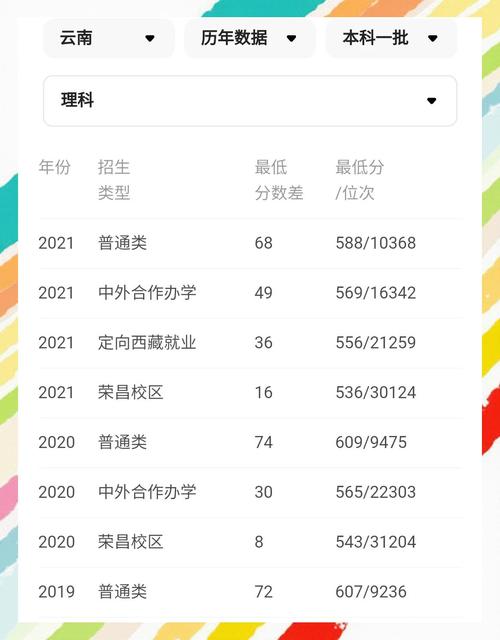Select the 定向西藏就业 cell
This screenshot has width=500, height=640.
tap(147, 343)
